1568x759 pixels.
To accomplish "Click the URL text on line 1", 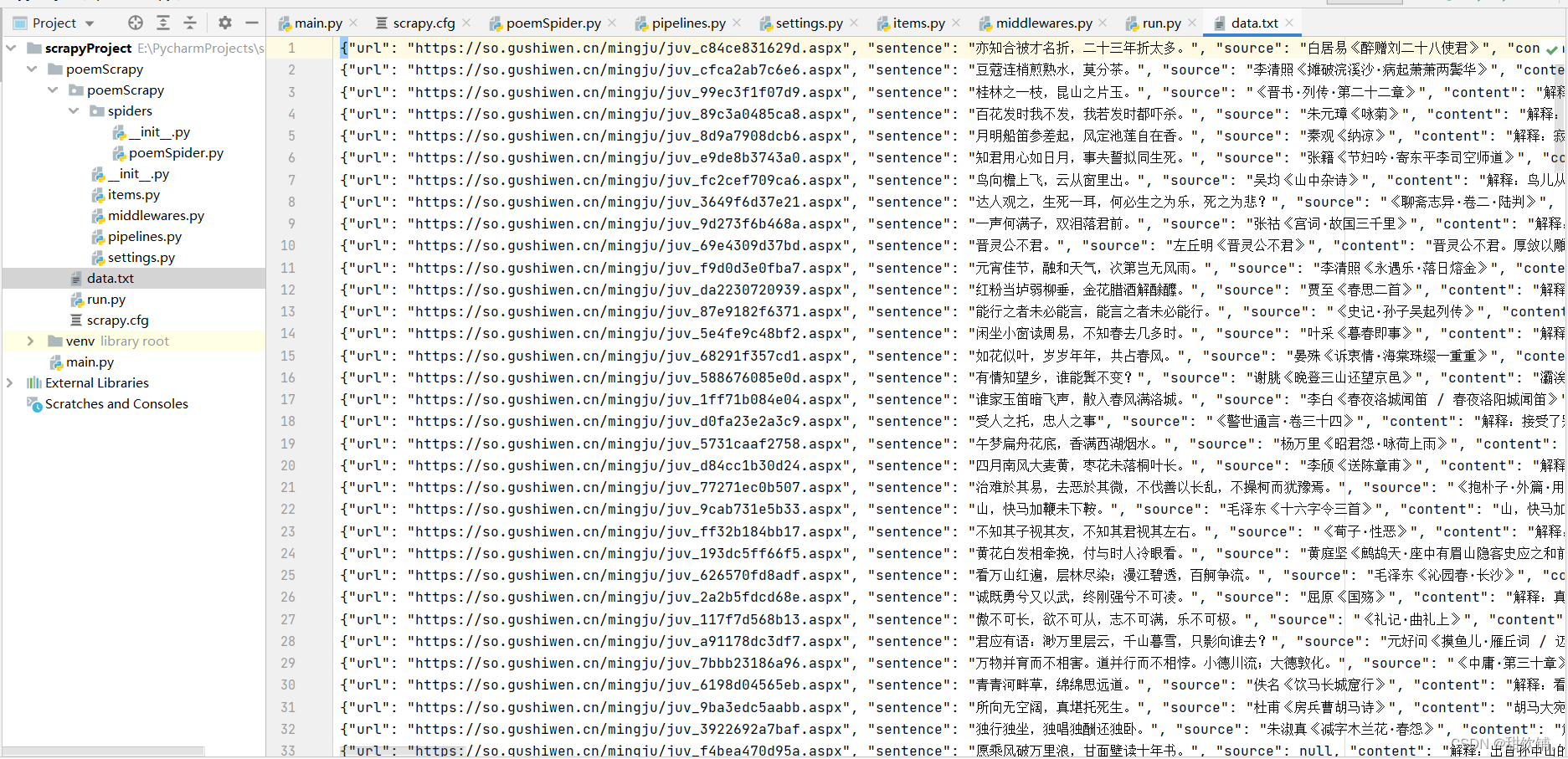I will point(628,49).
